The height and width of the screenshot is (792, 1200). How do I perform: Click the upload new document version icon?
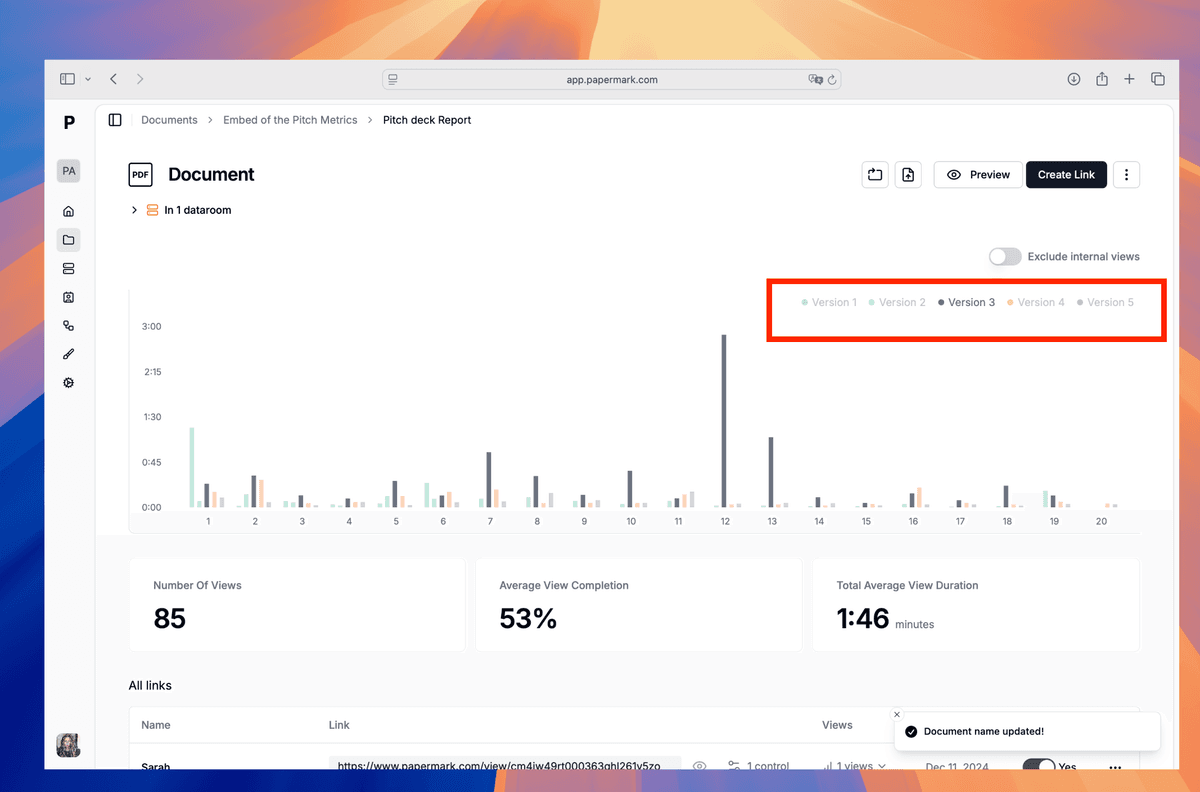click(908, 175)
